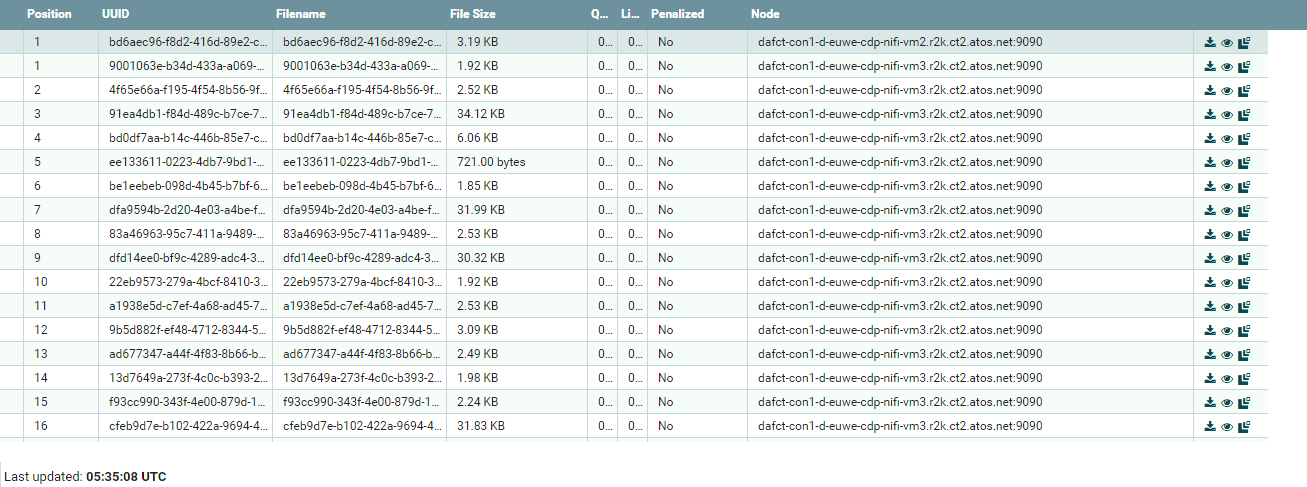Sort by the Position column header
1307x487 pixels.
(x=48, y=15)
